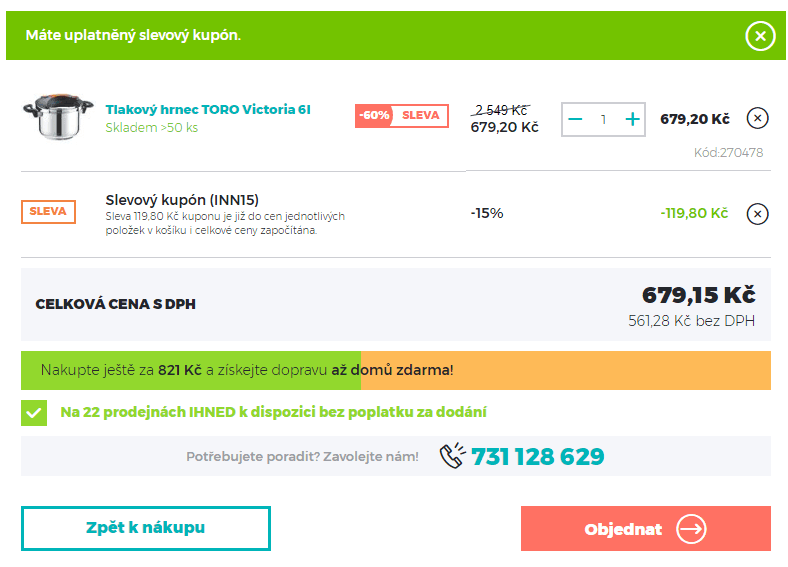Click the orange SLEVA coupon label
Image resolution: width=788 pixels, height=567 pixels.
(x=48, y=212)
